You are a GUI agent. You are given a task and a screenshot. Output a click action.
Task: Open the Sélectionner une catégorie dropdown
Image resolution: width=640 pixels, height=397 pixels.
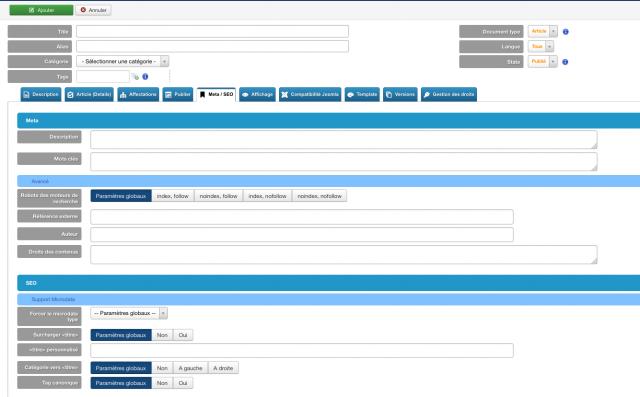click(x=122, y=61)
